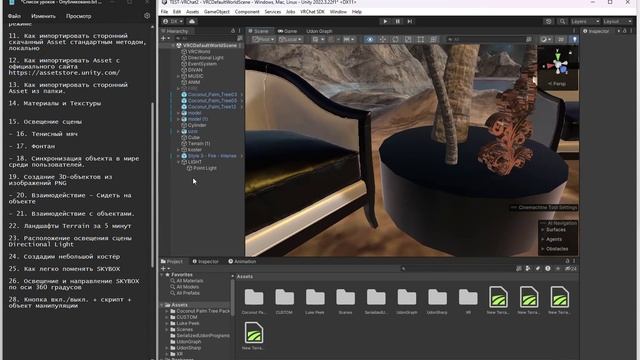640x360 pixels.
Task: Select EventSystem object in Hierarchy
Action: (x=202, y=64)
